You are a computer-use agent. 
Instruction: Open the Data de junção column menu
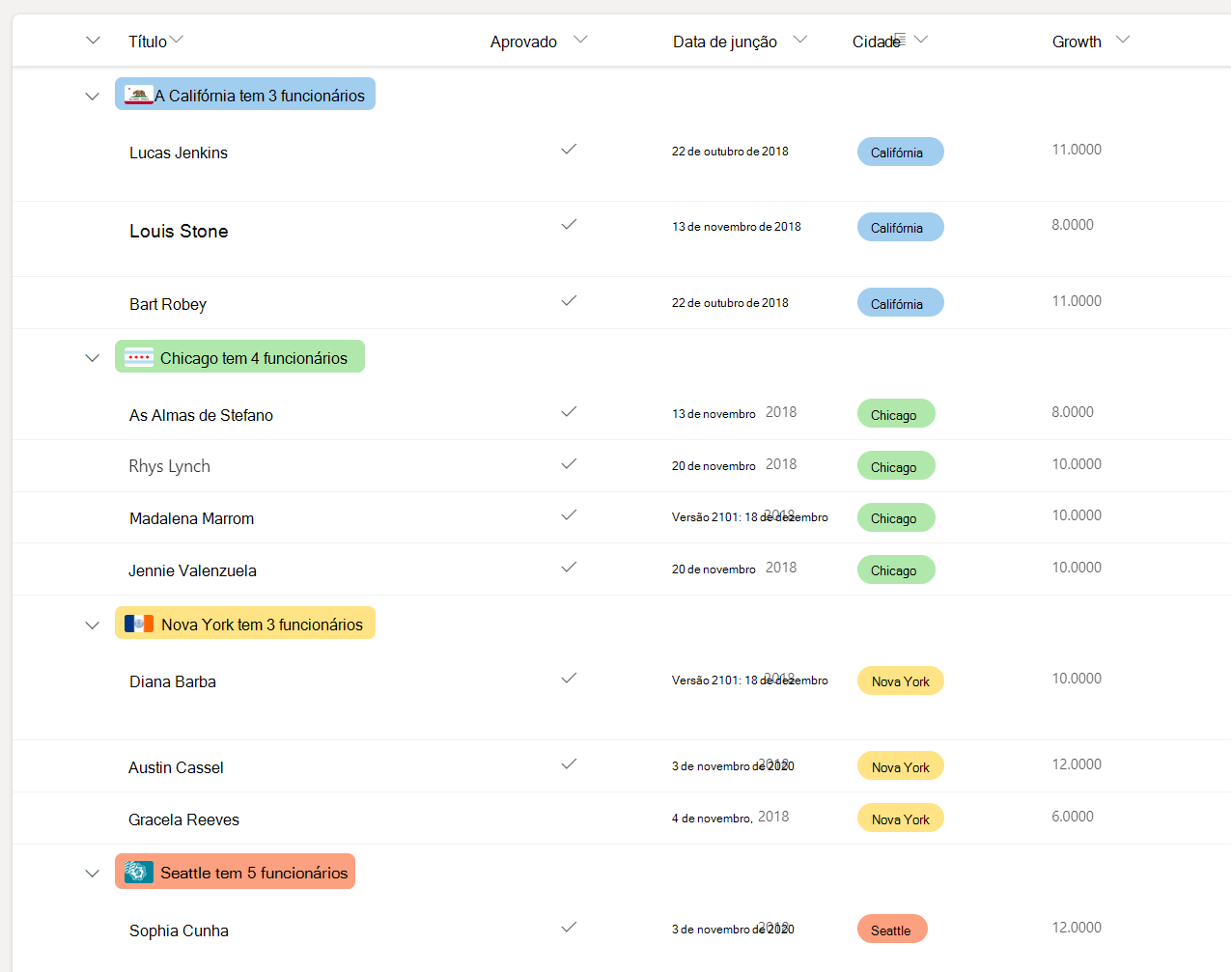(x=799, y=40)
